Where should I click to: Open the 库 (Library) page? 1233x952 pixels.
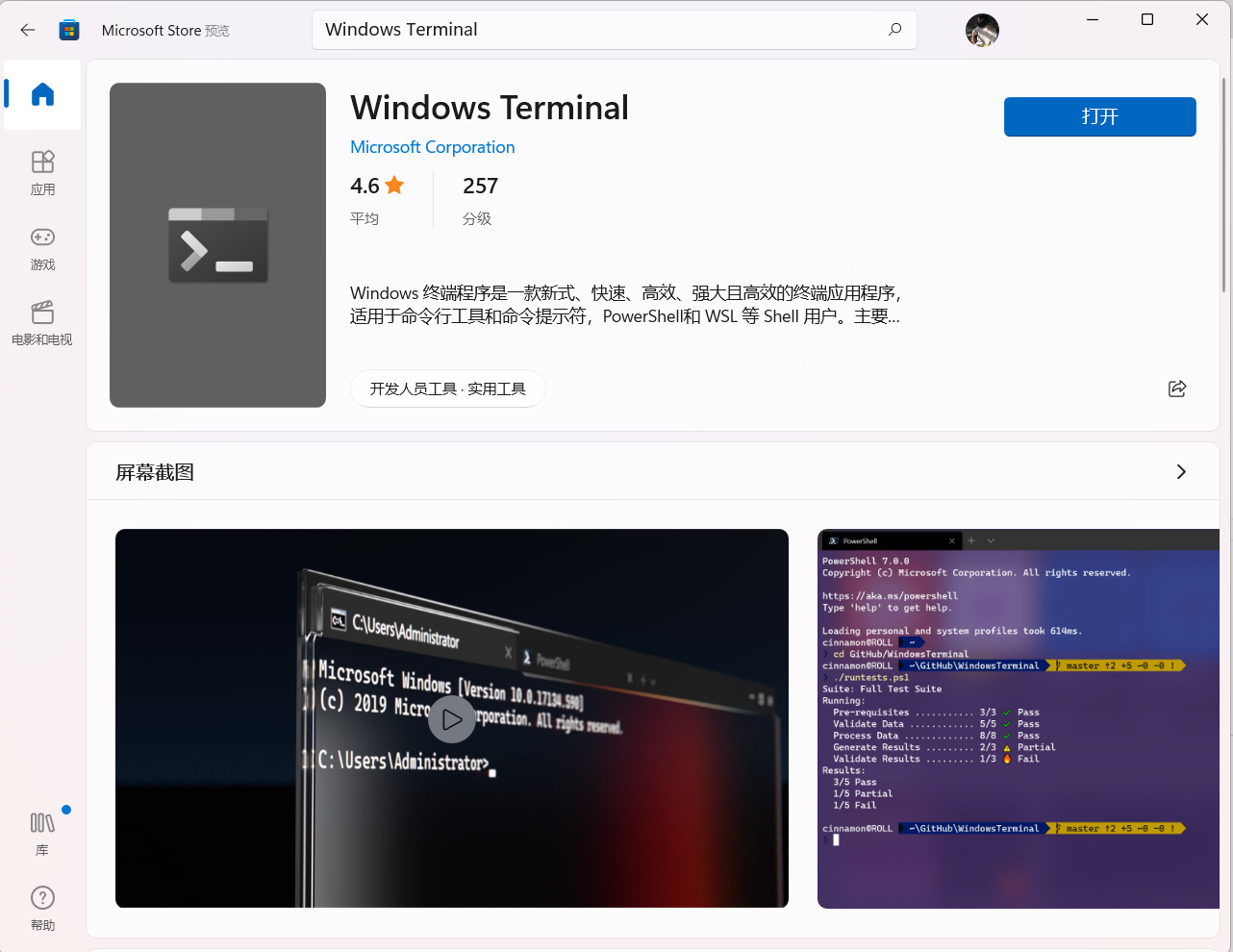click(x=42, y=833)
